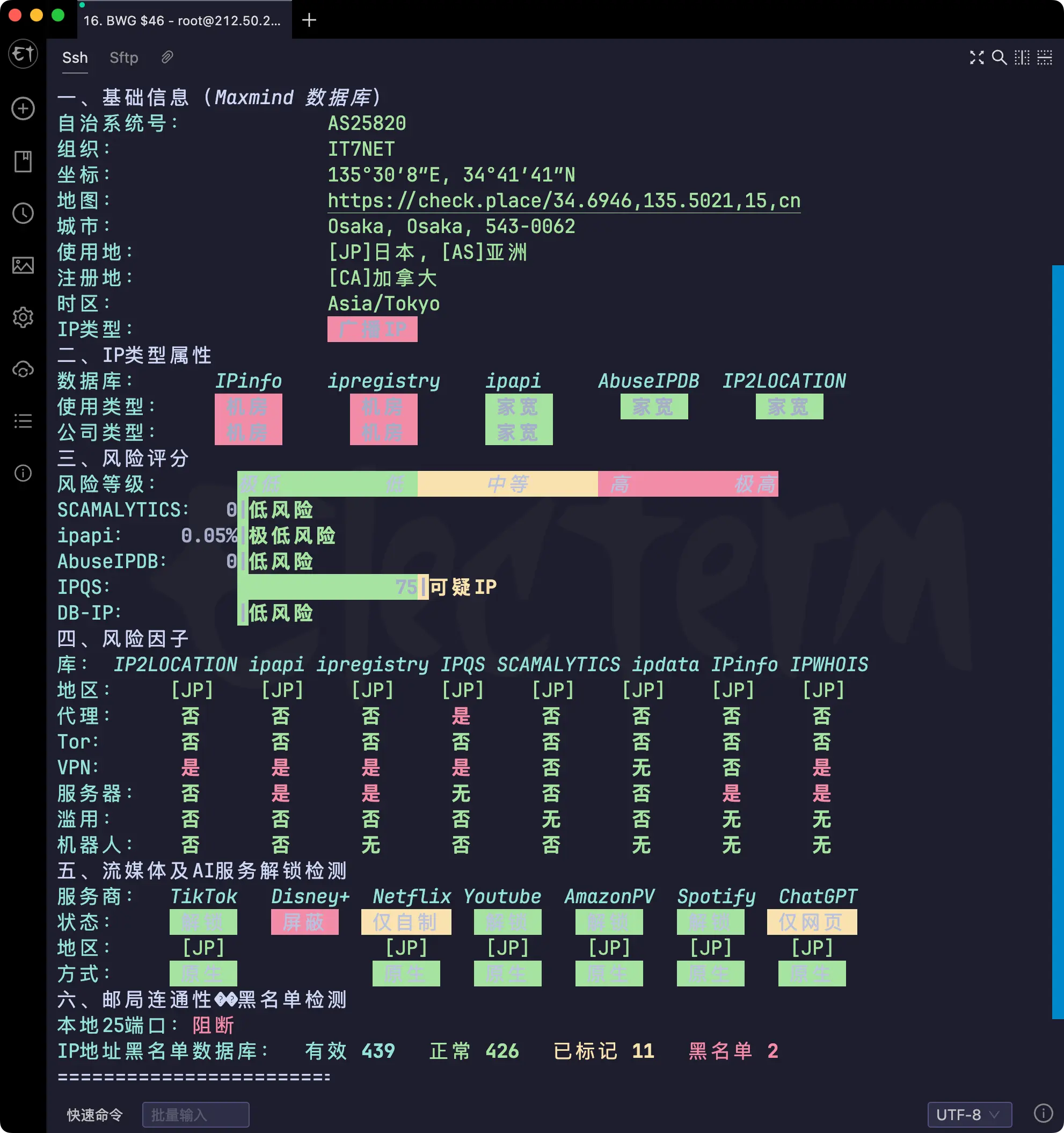
Task: Open batch operation list icon
Action: [x=23, y=421]
